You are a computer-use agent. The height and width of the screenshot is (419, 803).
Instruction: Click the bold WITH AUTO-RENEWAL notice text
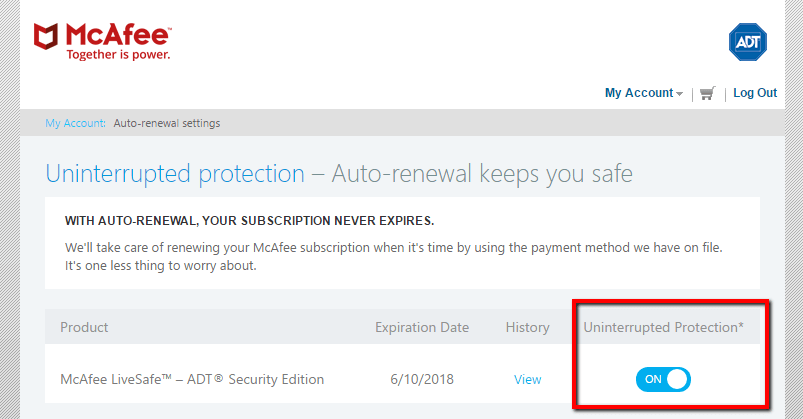point(250,220)
